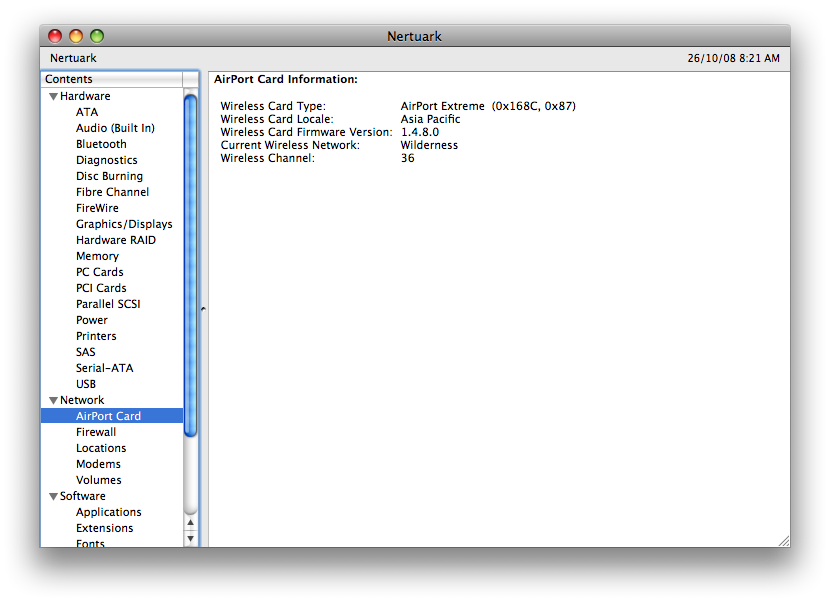Image resolution: width=830 pixels, height=602 pixels.
Task: Select Printers in the sidebar
Action: (96, 336)
